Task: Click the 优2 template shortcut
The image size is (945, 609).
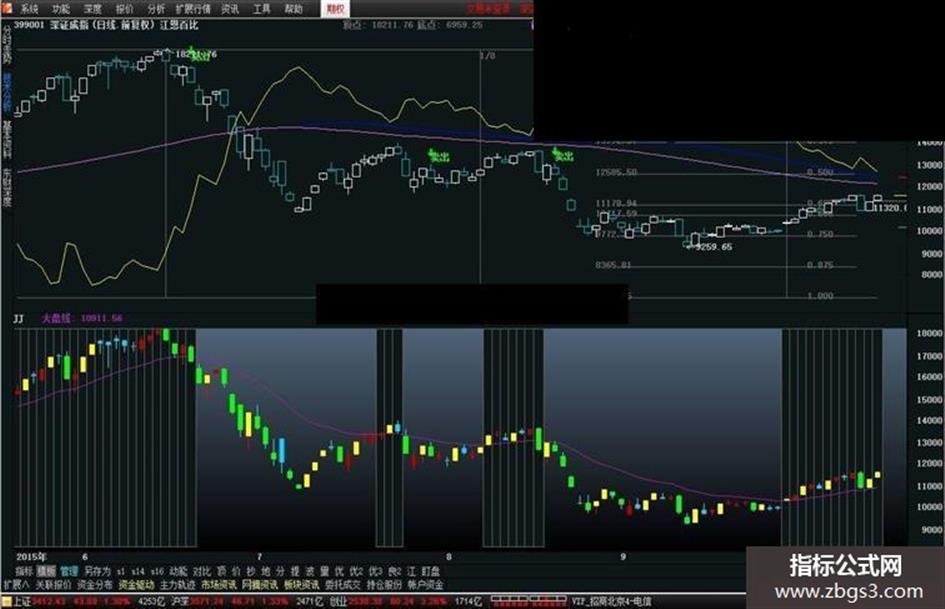Action: click(357, 570)
